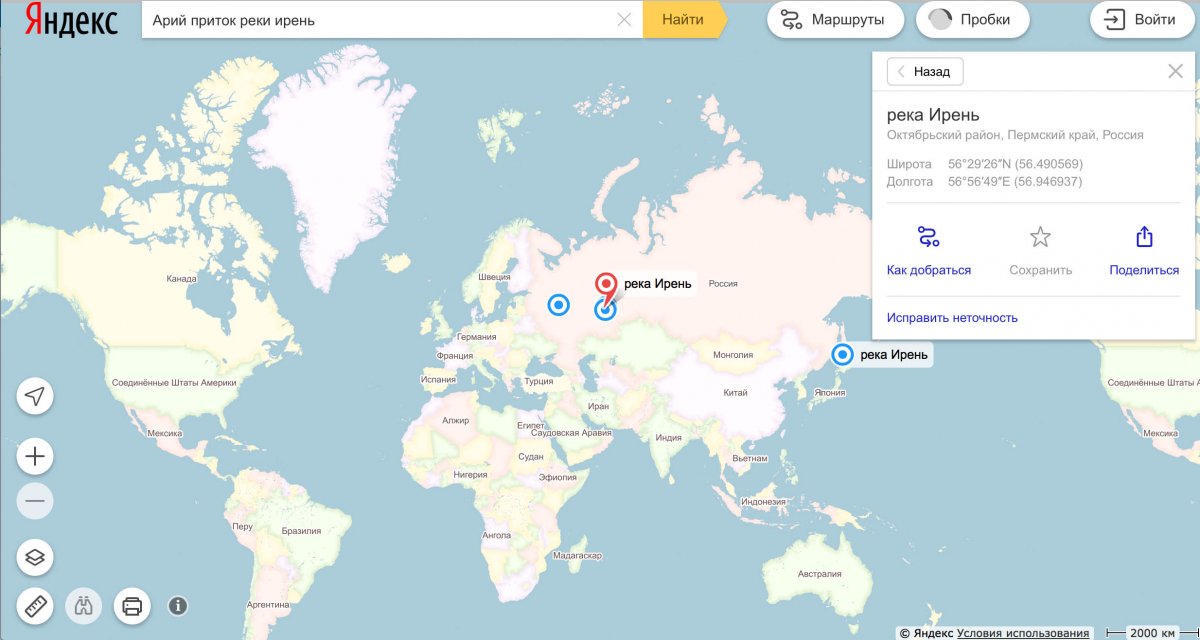Click the Мексика label on the map

coord(164,433)
